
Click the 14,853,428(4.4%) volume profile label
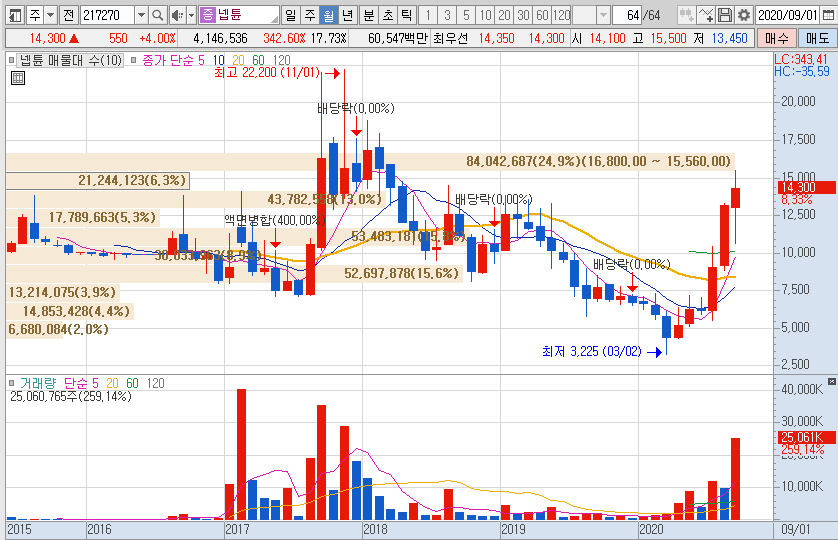pos(76,311)
